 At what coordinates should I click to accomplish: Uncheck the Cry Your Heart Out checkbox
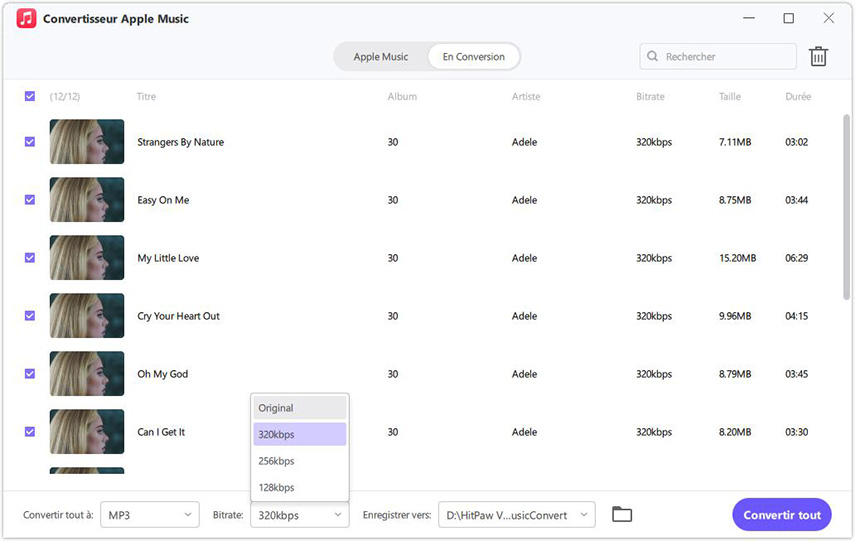(x=30, y=316)
